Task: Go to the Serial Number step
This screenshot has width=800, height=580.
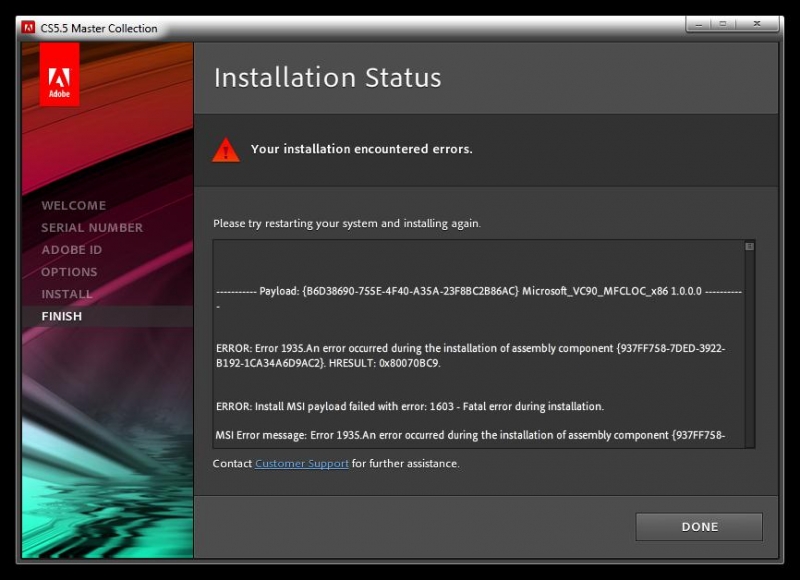Action: pos(92,227)
